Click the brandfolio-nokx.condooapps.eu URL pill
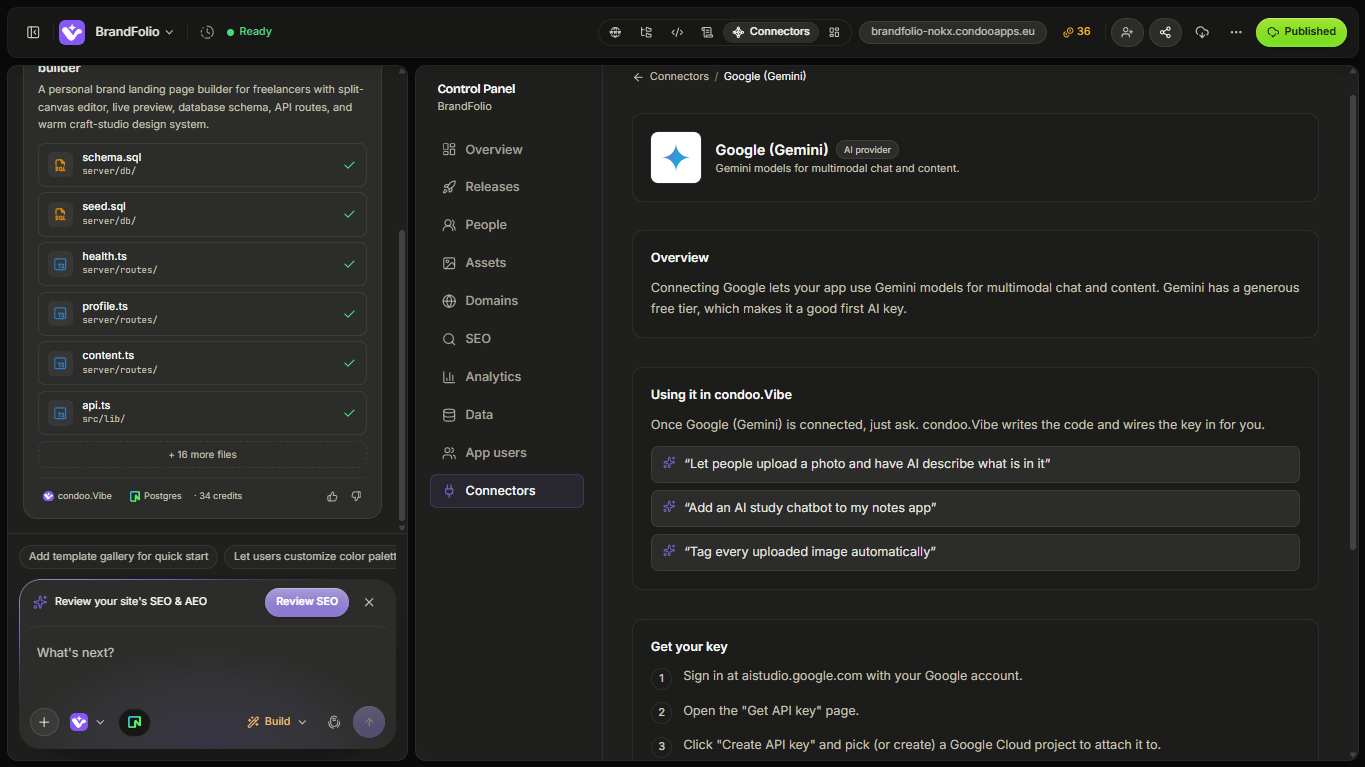 click(953, 32)
